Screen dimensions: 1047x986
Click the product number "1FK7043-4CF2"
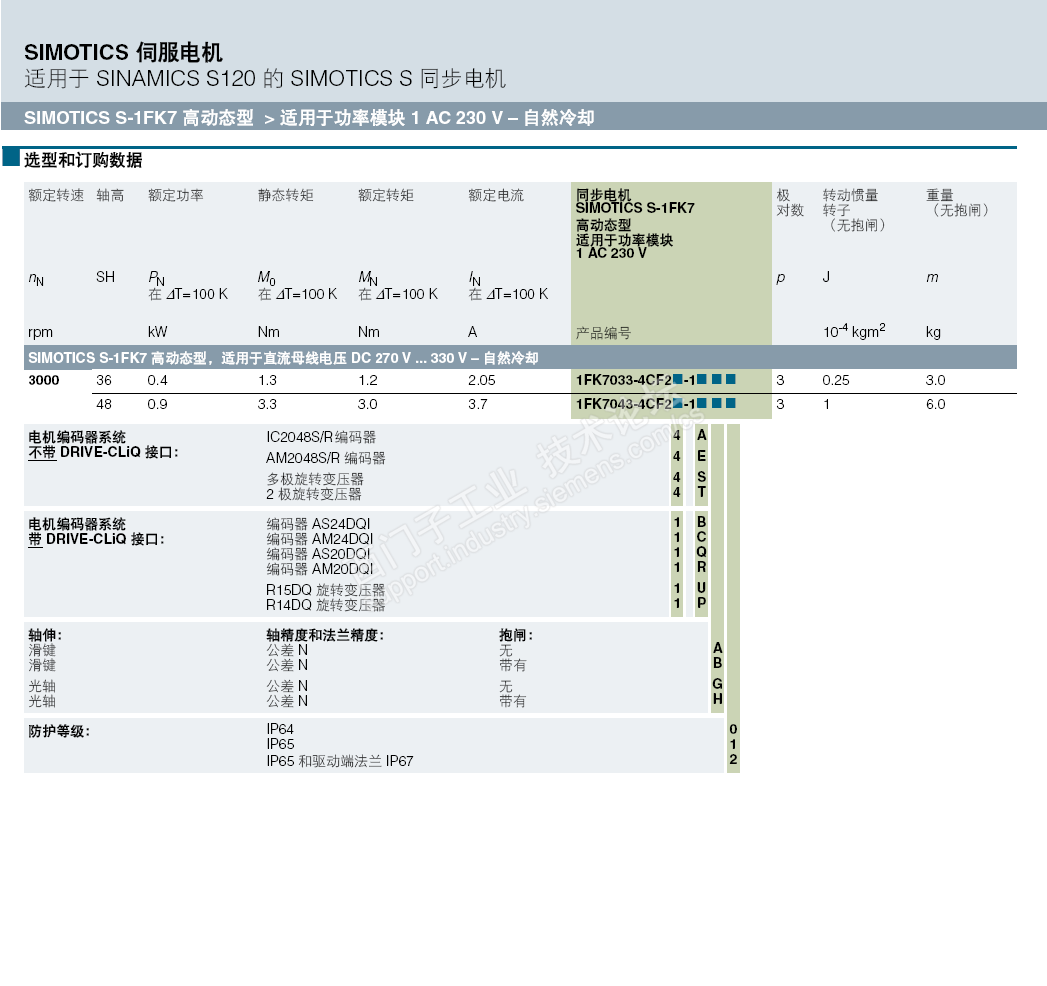(x=624, y=404)
